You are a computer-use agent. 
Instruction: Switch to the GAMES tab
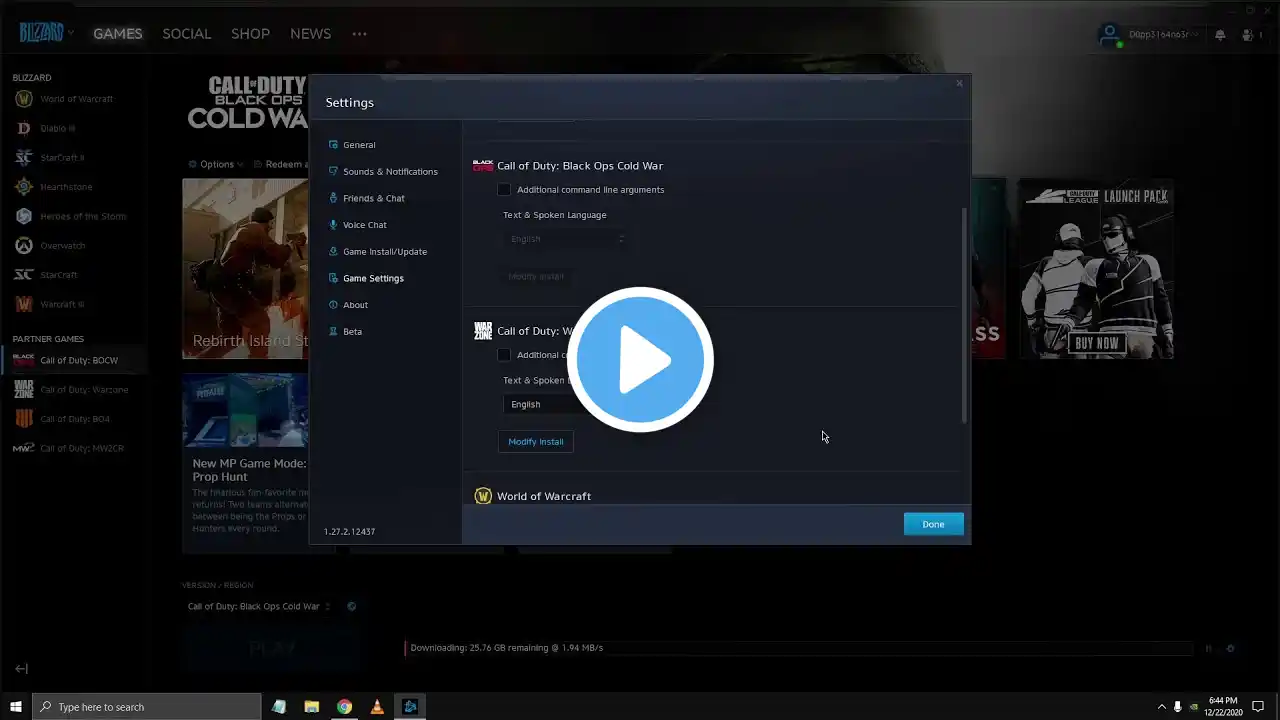pyautogui.click(x=118, y=34)
